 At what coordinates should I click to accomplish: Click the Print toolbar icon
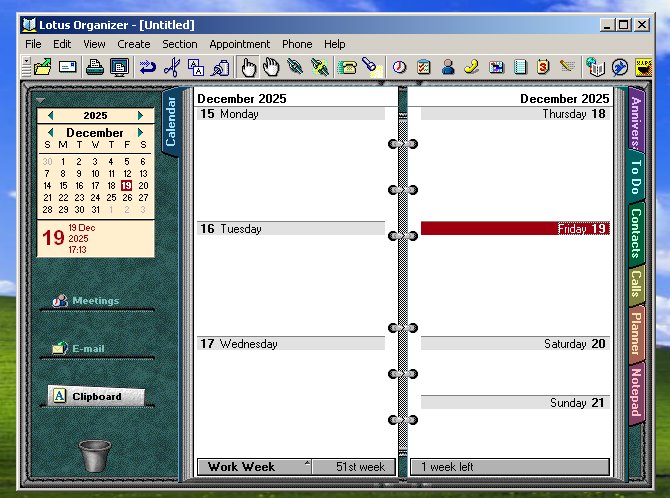pos(94,68)
